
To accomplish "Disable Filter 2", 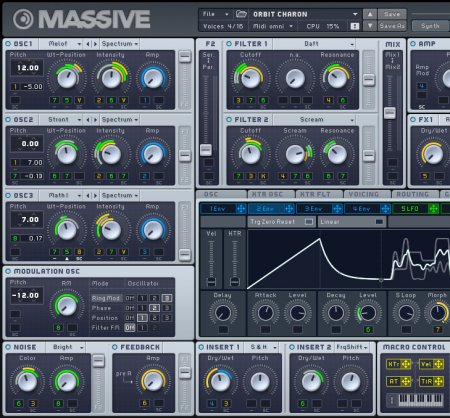I will 229,119.
